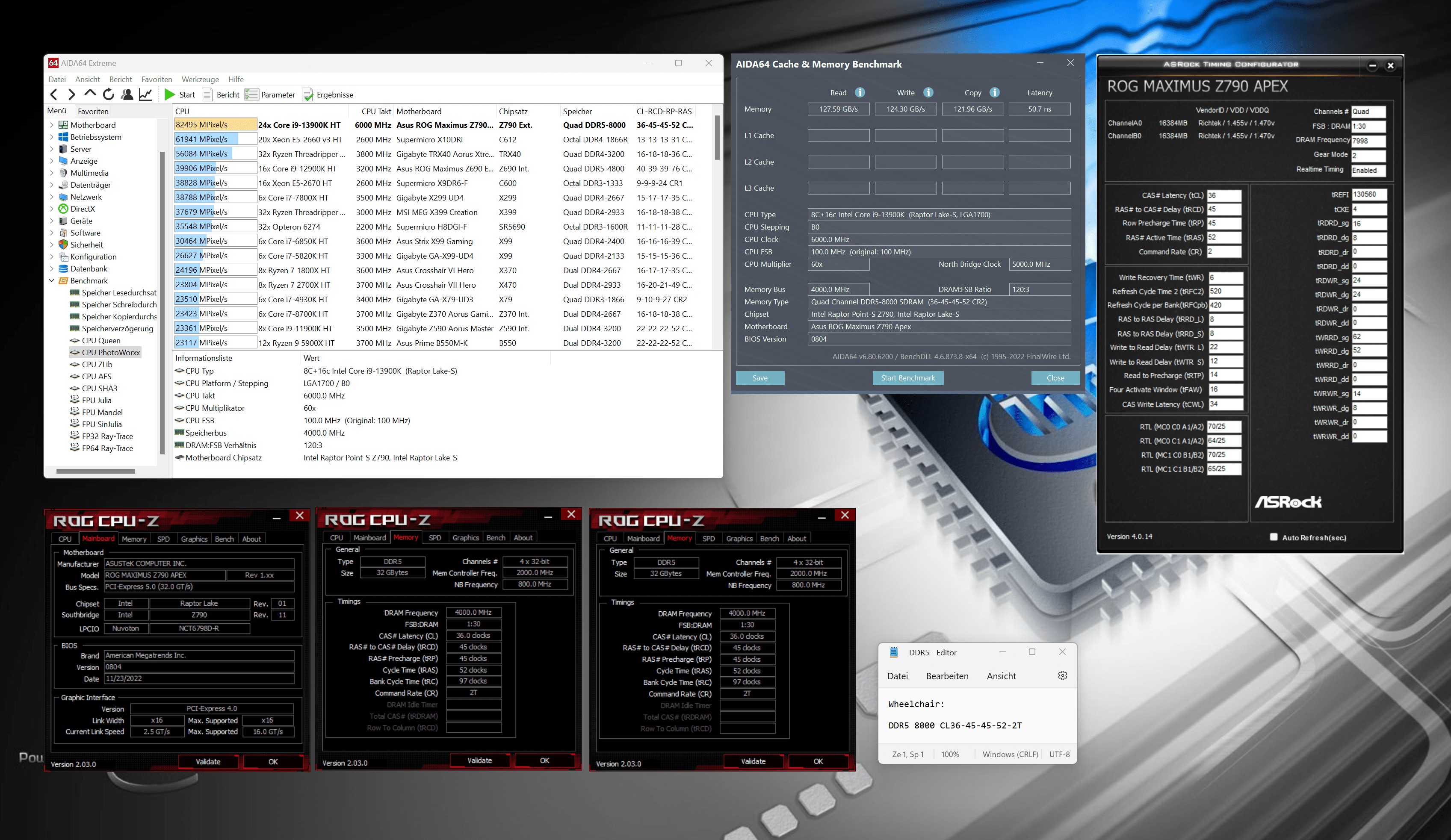Open the Werkzeuge menu
The height and width of the screenshot is (840, 1451).
tap(200, 80)
